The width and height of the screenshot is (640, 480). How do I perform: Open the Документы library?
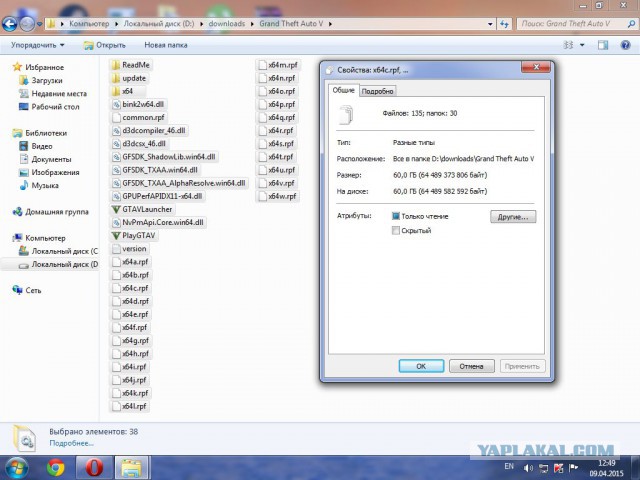pos(45,159)
